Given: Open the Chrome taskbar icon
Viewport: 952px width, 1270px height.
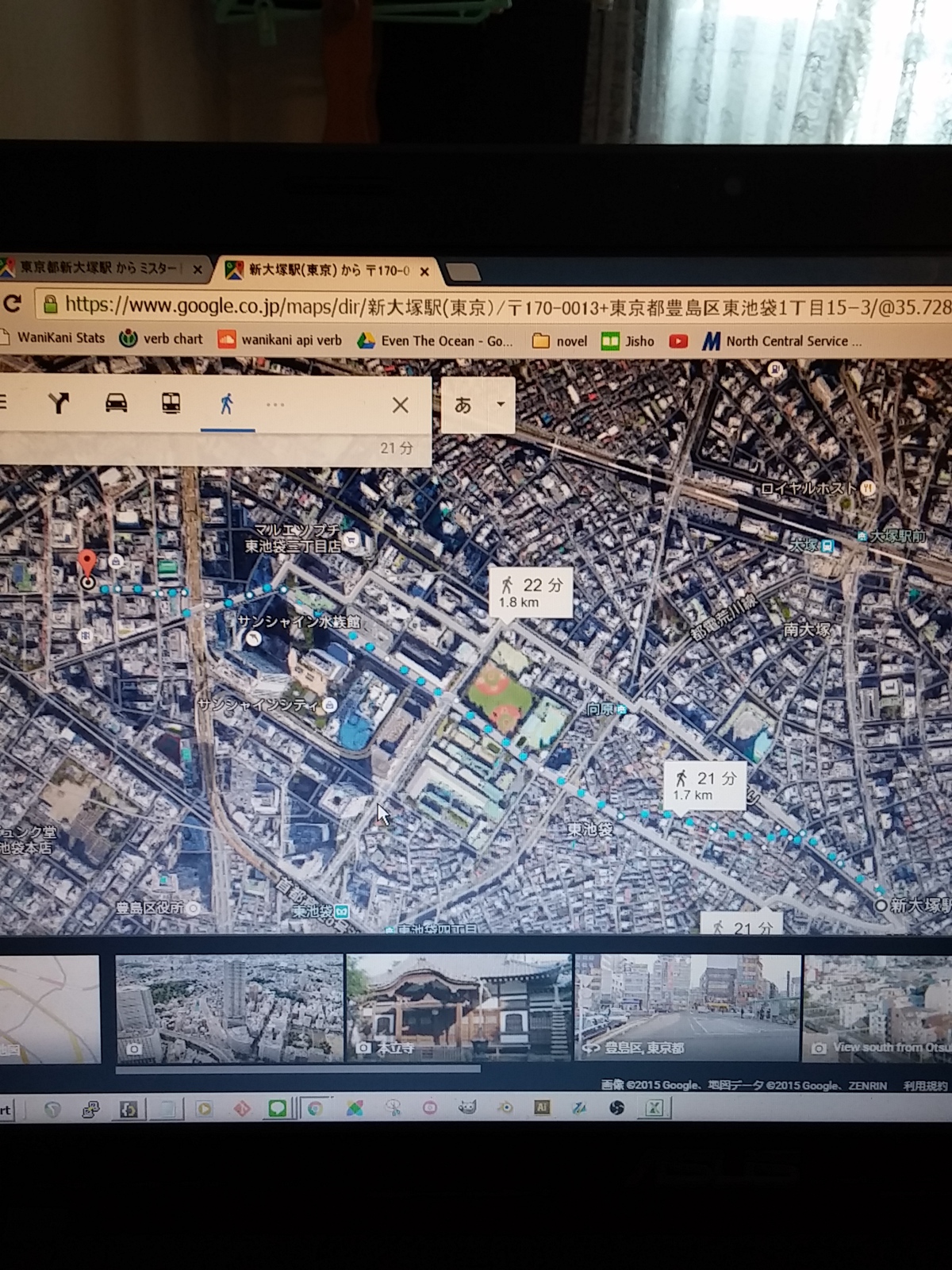Looking at the screenshot, I should [x=315, y=1108].
